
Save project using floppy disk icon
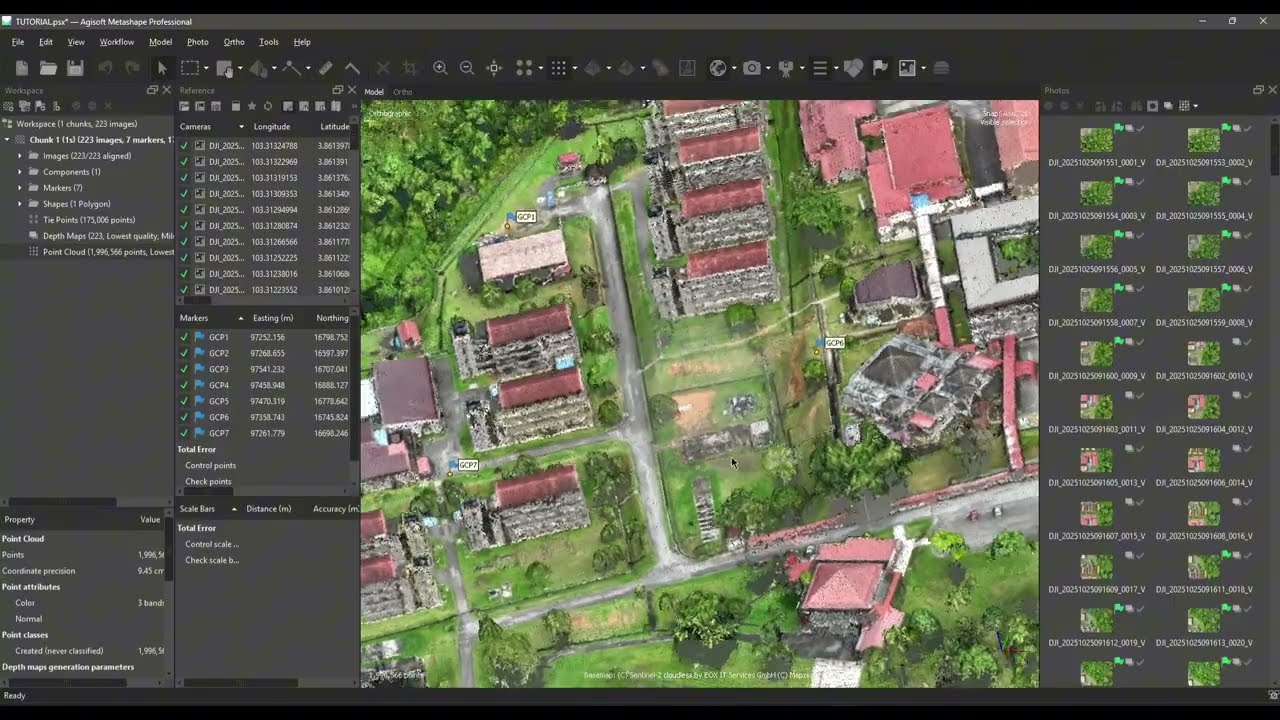[75, 68]
